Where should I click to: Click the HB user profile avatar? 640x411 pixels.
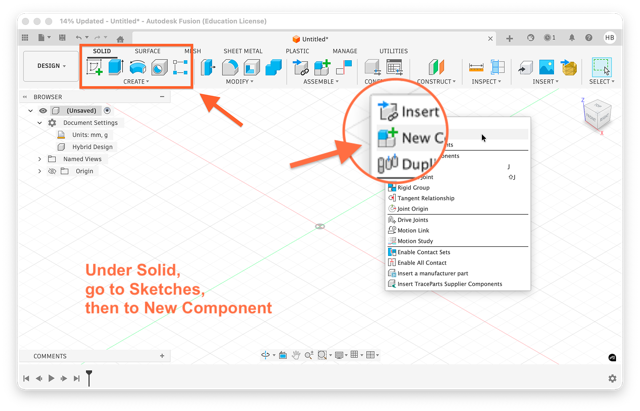(609, 38)
